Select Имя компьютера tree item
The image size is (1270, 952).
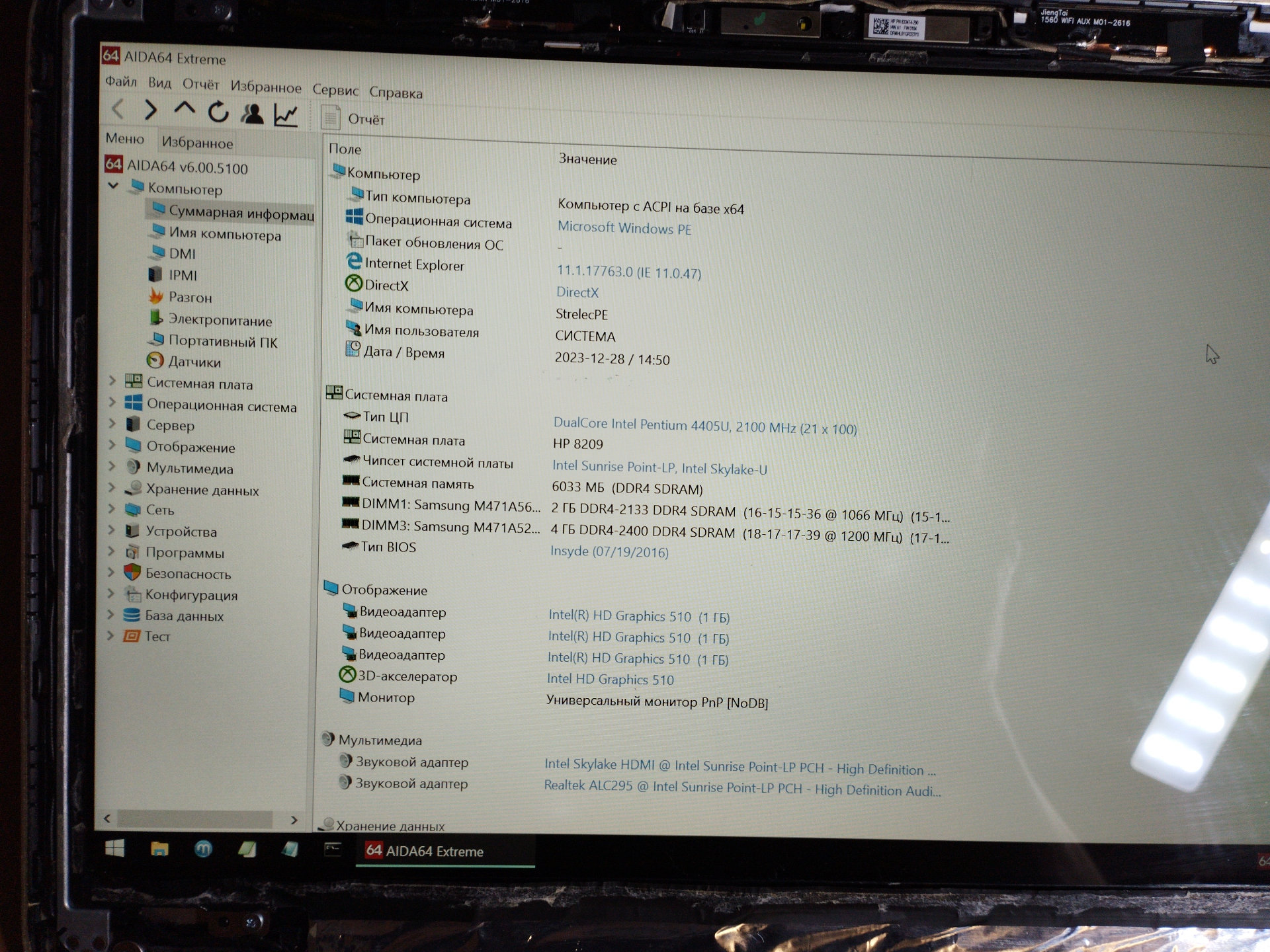[x=216, y=233]
